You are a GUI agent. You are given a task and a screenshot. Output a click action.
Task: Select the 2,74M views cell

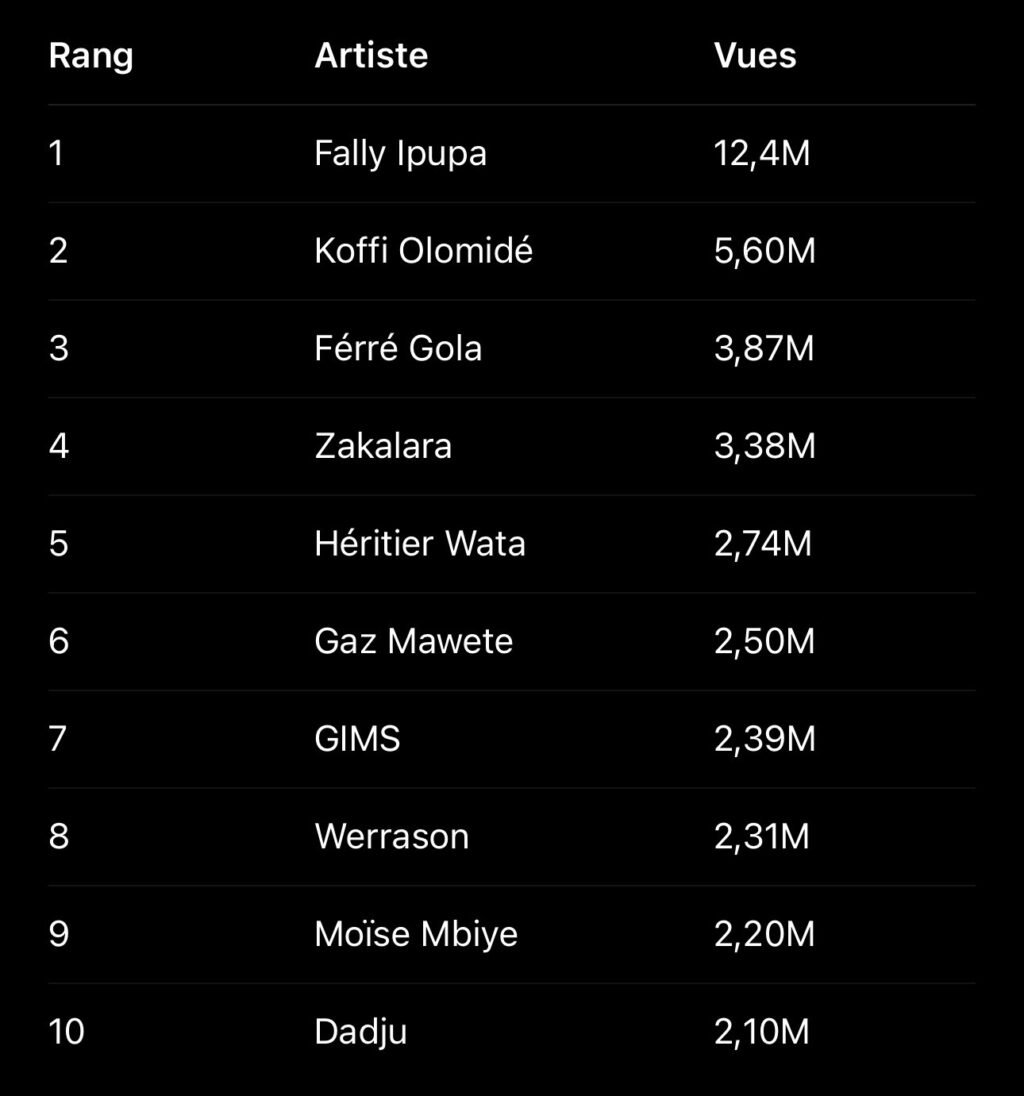coord(763,544)
